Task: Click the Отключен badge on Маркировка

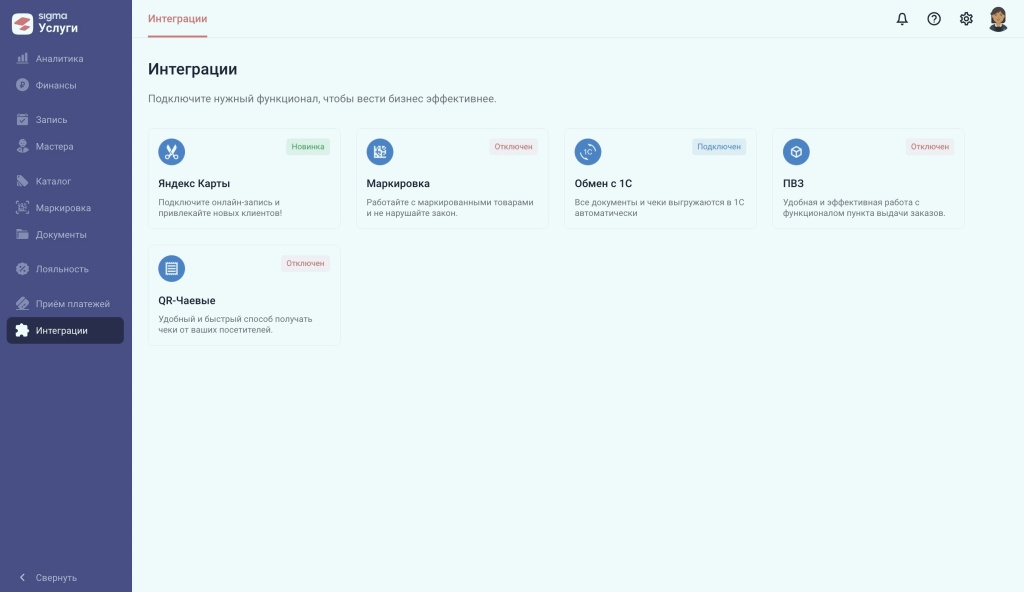Action: pyautogui.click(x=513, y=147)
